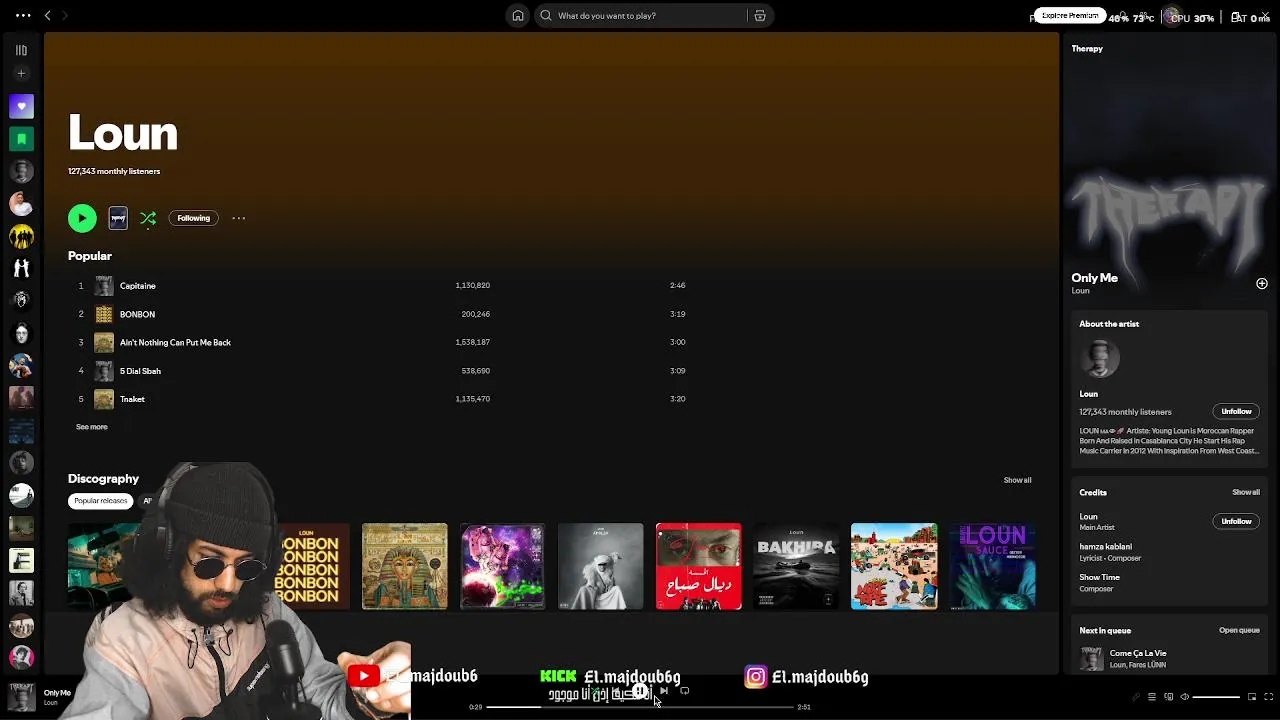Open the two white figures playlist in sidebar
This screenshot has height=720, width=1280.
pyautogui.click(x=21, y=268)
